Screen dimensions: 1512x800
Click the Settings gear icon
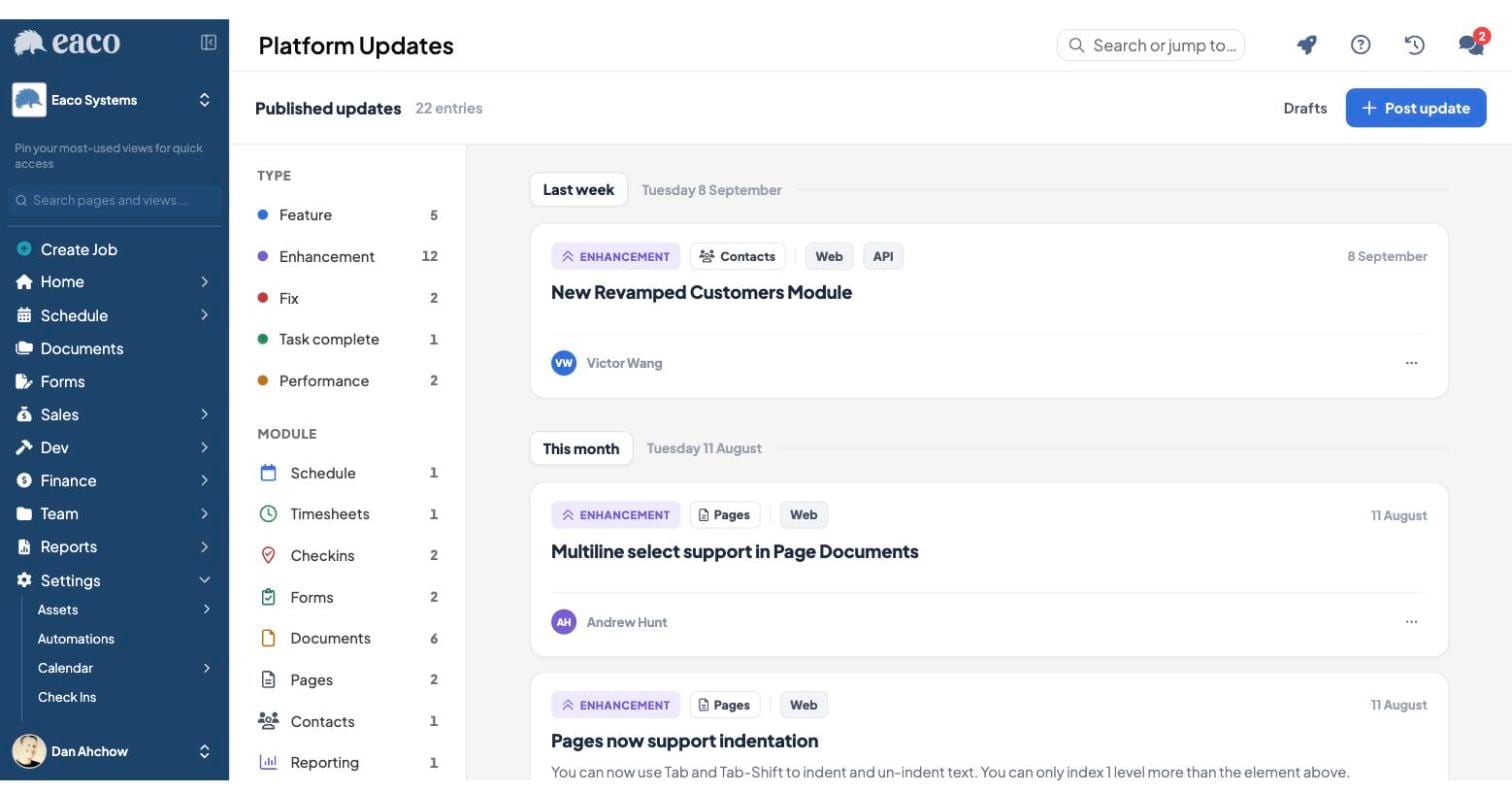point(24,580)
